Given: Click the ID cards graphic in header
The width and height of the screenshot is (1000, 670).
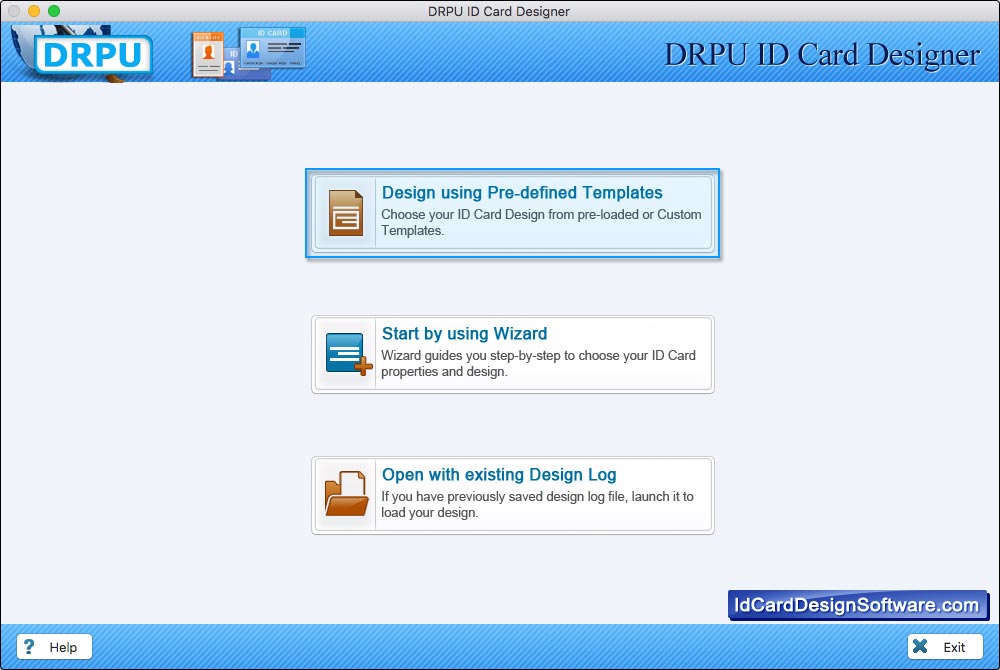Looking at the screenshot, I should coord(249,53).
